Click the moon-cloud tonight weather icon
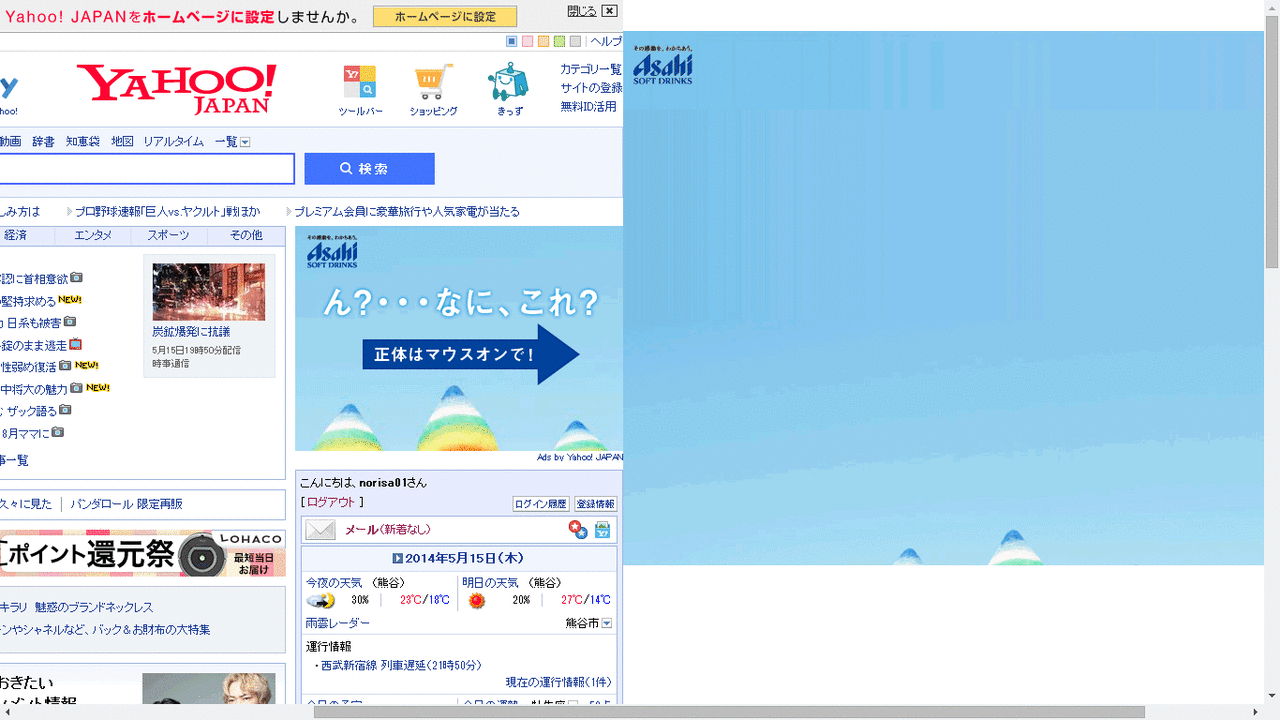The image size is (1280, 720). coord(321,600)
